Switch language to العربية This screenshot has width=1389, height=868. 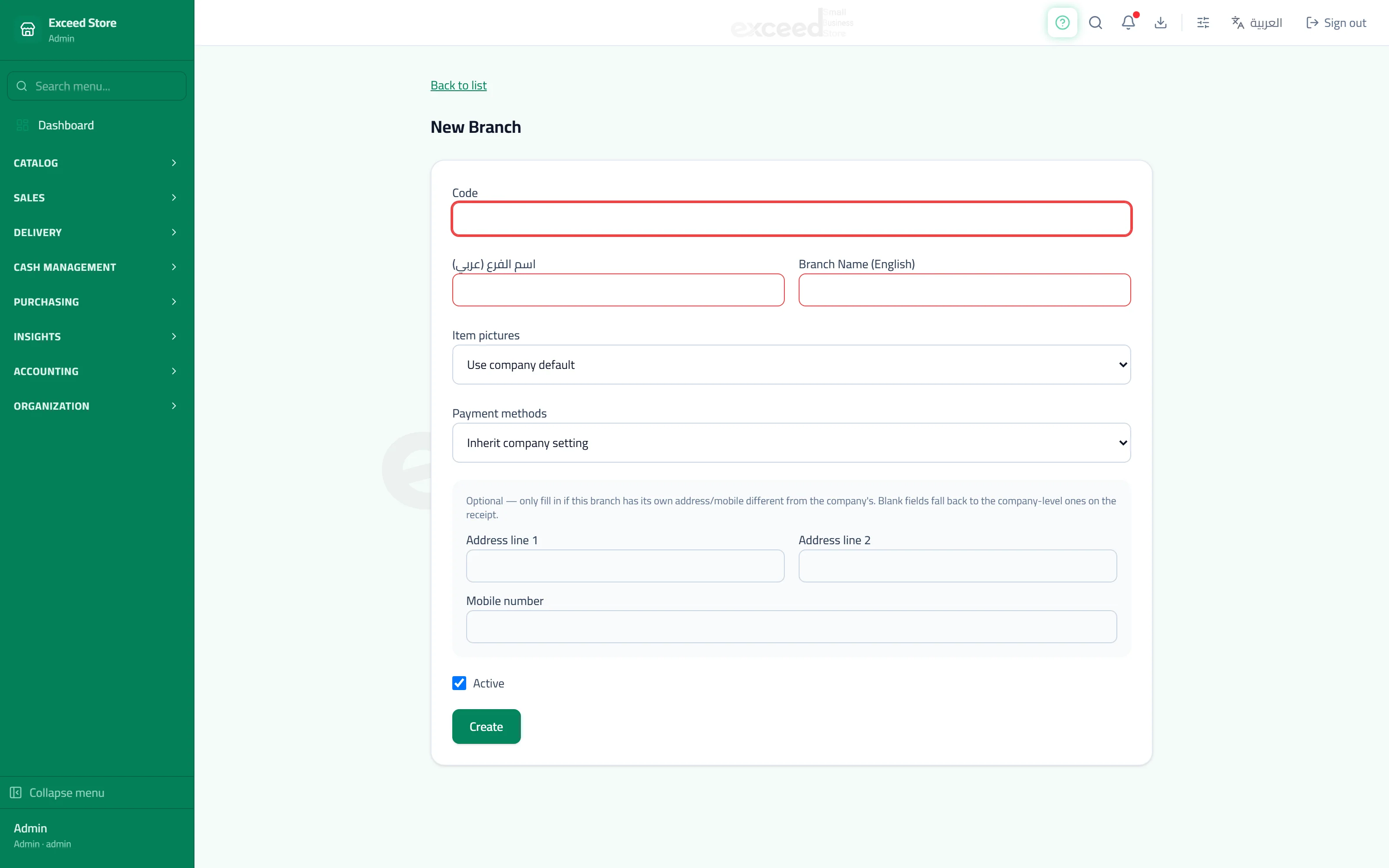pyautogui.click(x=1257, y=23)
